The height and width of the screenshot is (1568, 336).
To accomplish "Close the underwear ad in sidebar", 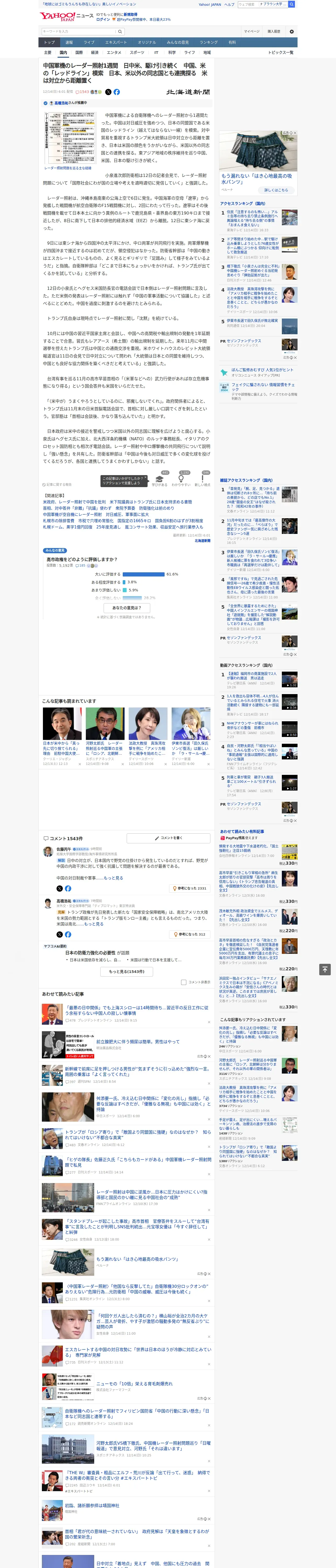I will pyautogui.click(x=295, y=133).
